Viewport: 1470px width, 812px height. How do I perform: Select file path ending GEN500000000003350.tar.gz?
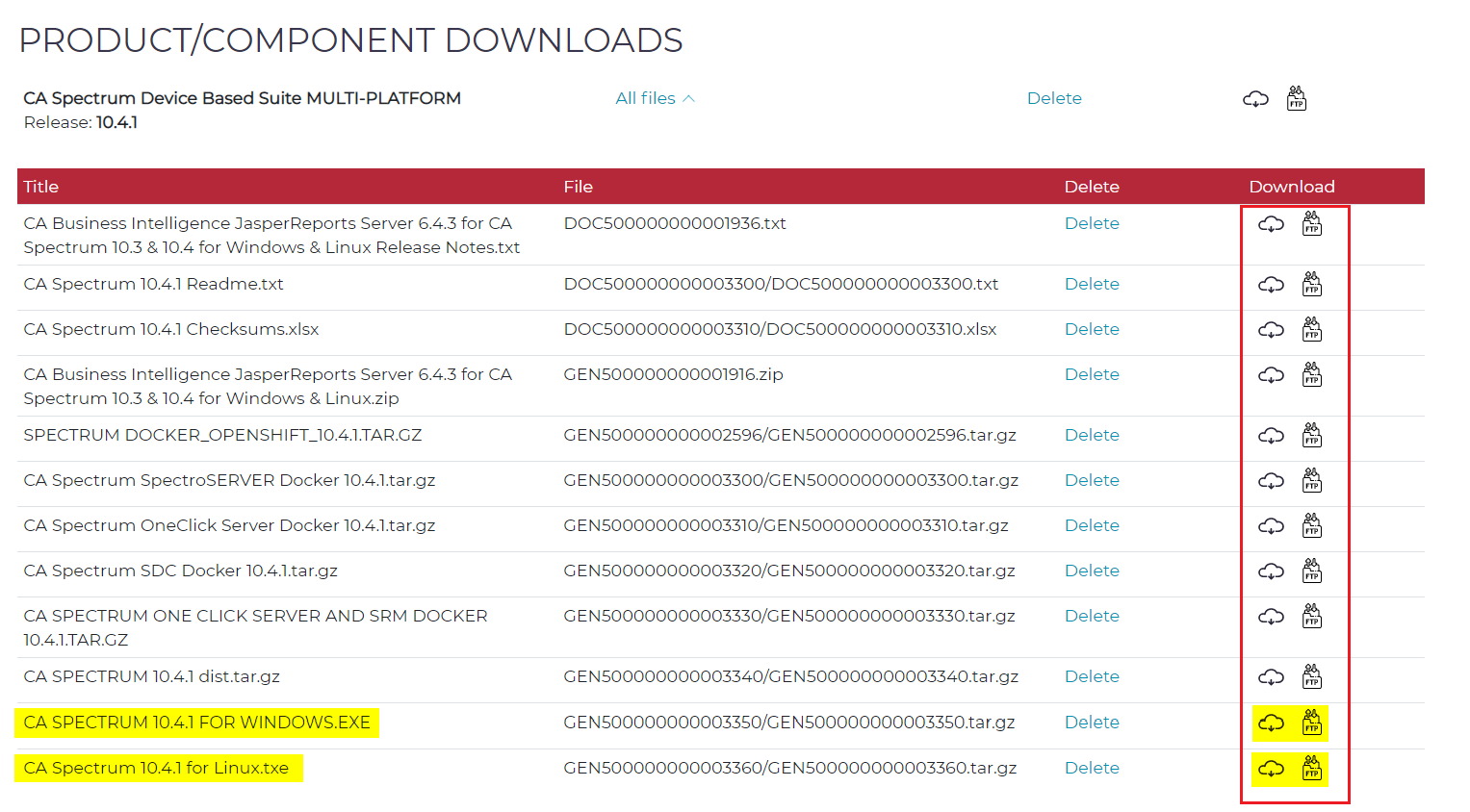pos(789,723)
